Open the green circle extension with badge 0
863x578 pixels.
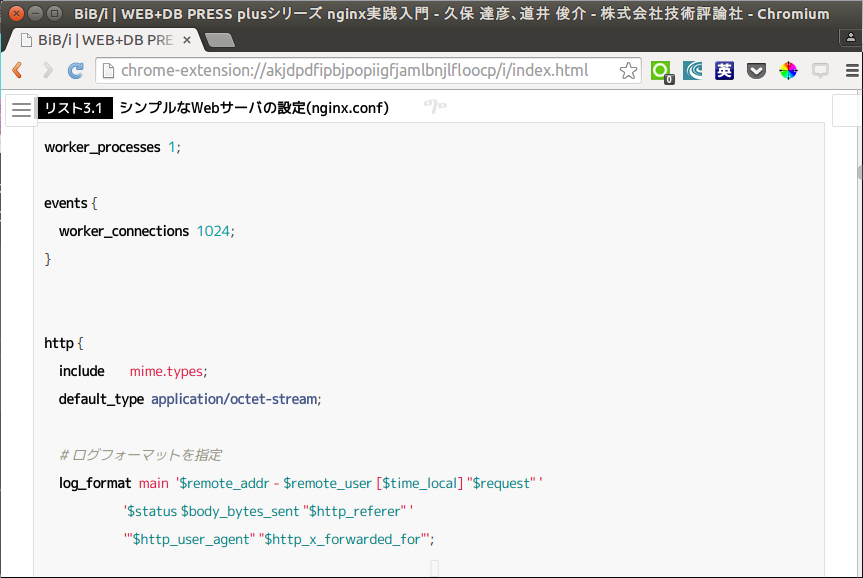662,71
